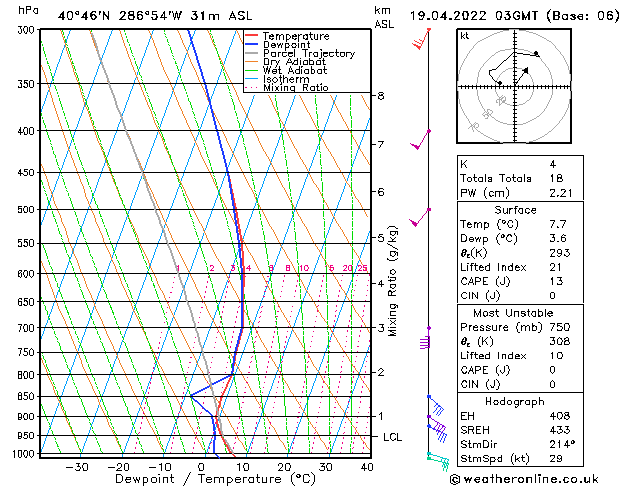This screenshot has width=629, height=486.
Task: Click the magenta wind barb at 400 hPa
Action: (x=420, y=140)
